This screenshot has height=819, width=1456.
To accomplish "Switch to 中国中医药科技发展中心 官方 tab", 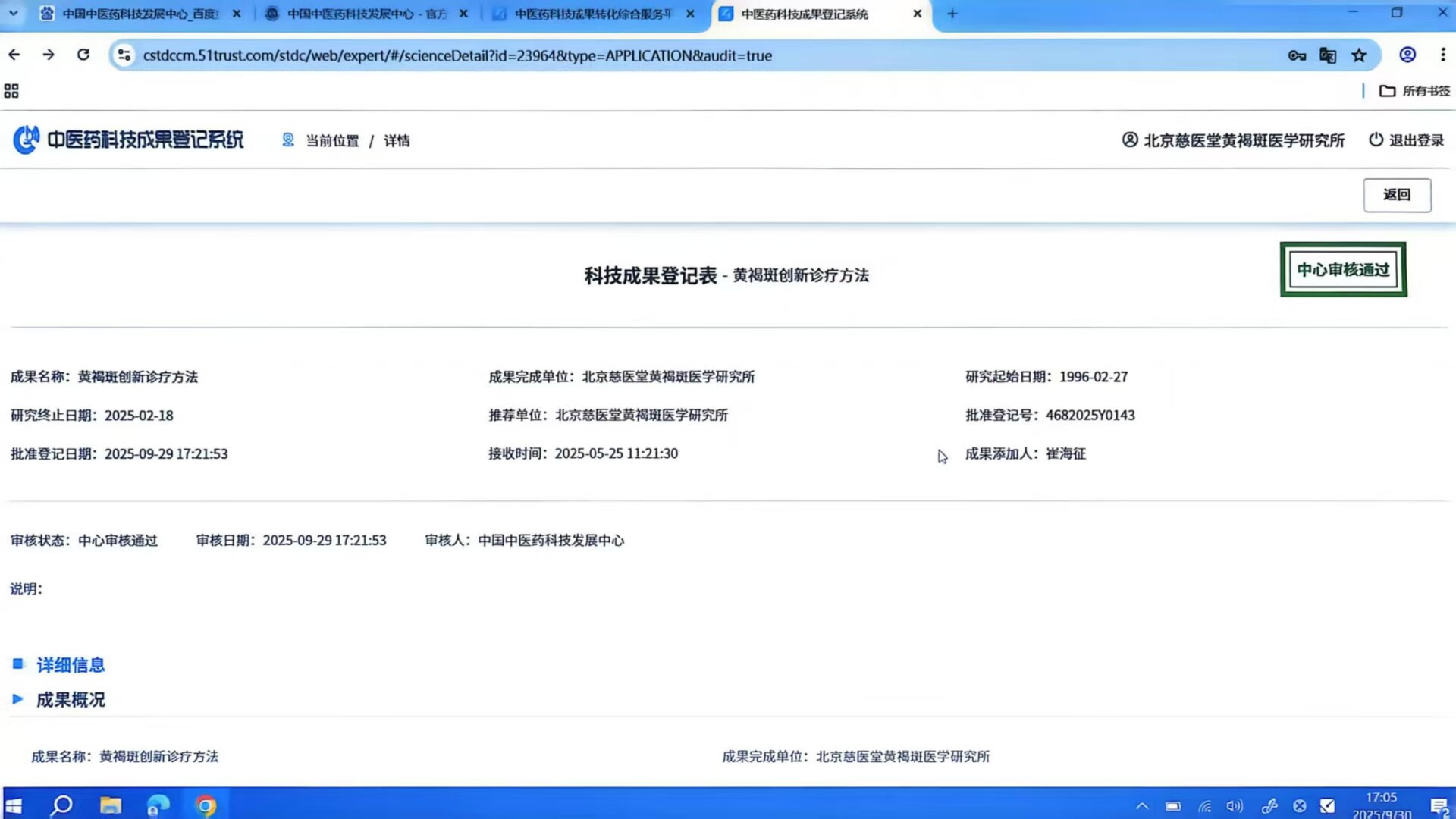I will (x=366, y=14).
